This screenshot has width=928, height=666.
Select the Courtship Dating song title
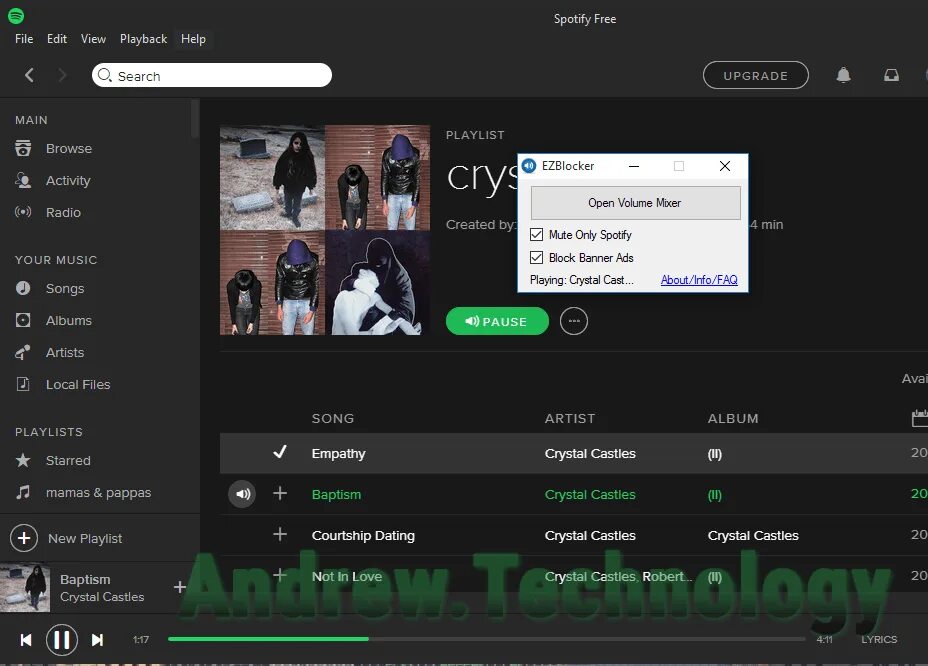point(363,536)
